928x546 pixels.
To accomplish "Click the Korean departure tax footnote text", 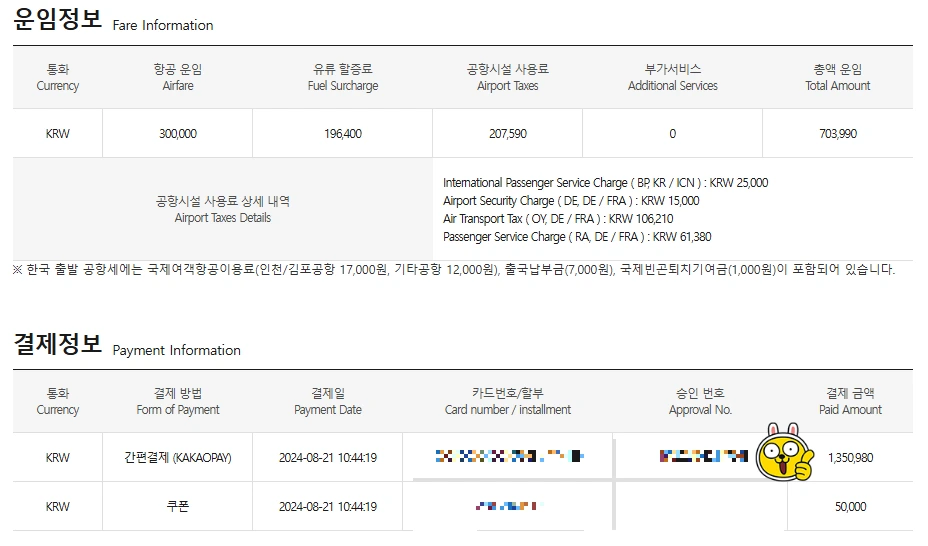I will (455, 270).
